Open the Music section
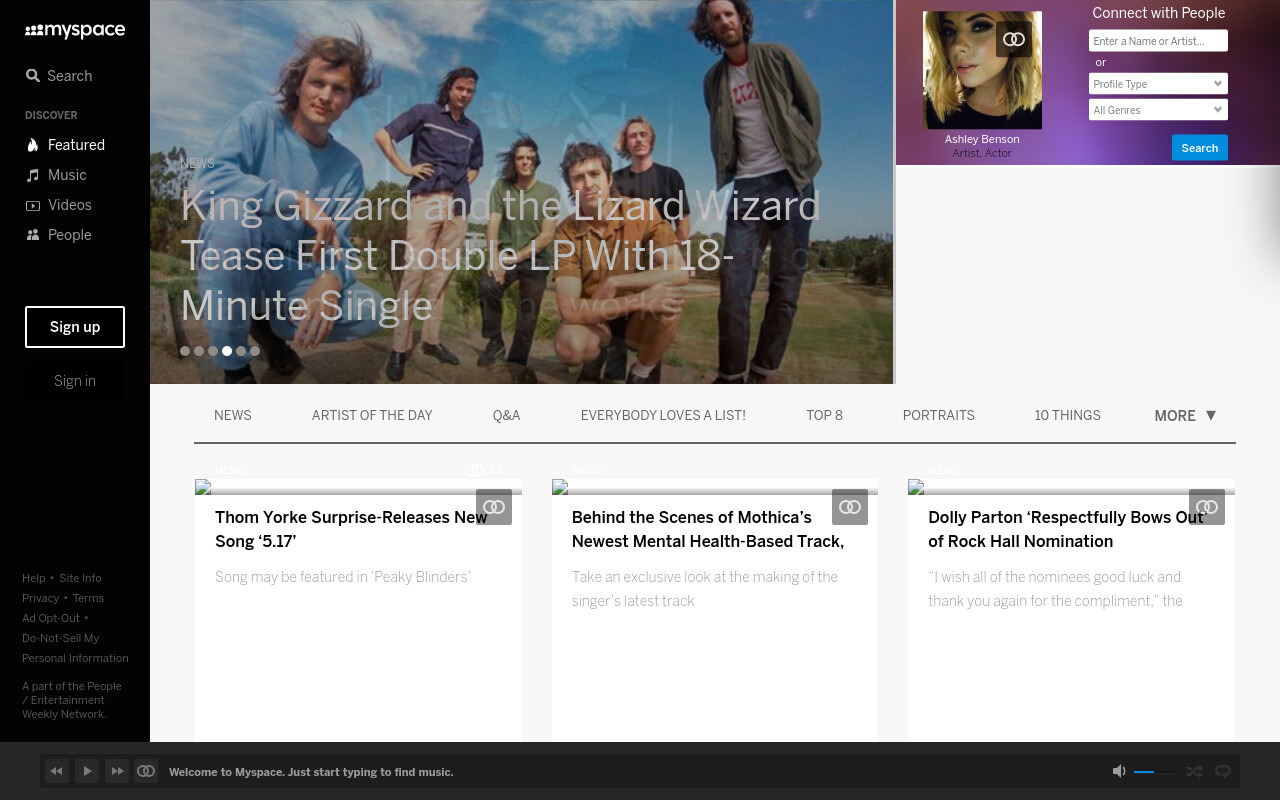The width and height of the screenshot is (1280, 800). pyautogui.click(x=56, y=175)
